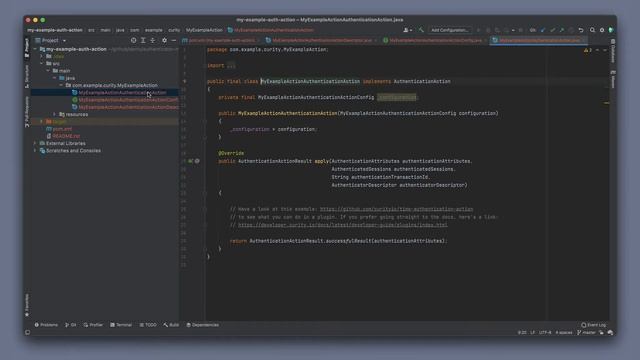Collapse the my-example-auth-action root node
640x360 pixels.
click(35, 49)
